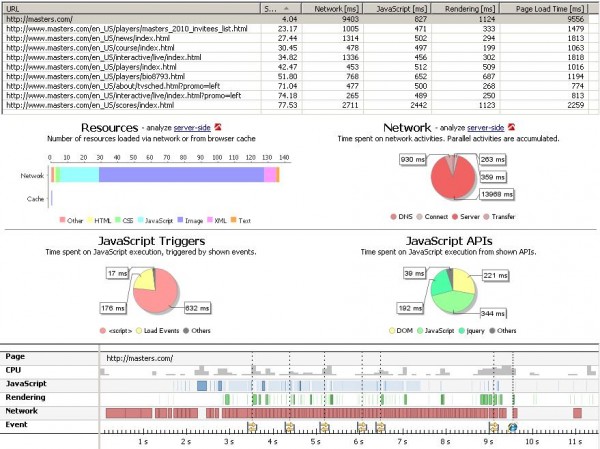Image resolution: width=600 pixels, height=449 pixels.
Task: Click the Other legend swatch in Resources
Action: (x=62, y=220)
